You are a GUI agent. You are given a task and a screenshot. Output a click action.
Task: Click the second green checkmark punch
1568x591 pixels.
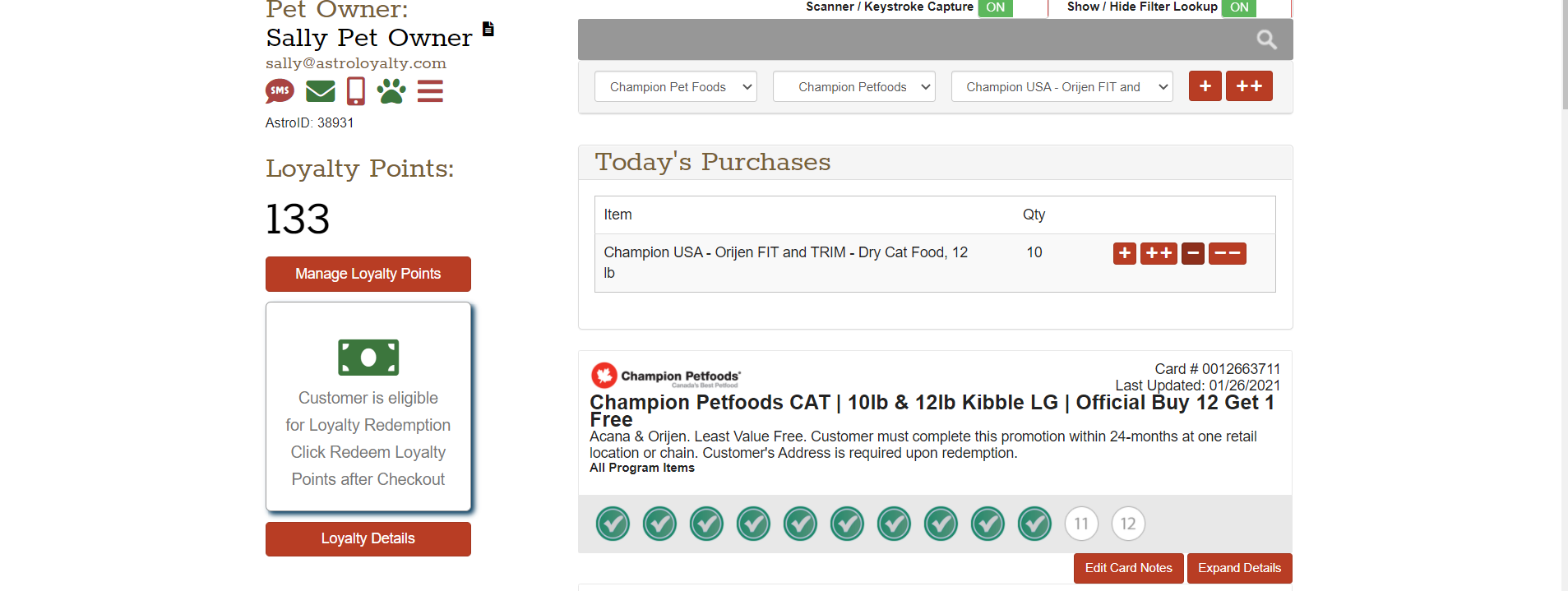pyautogui.click(x=659, y=524)
